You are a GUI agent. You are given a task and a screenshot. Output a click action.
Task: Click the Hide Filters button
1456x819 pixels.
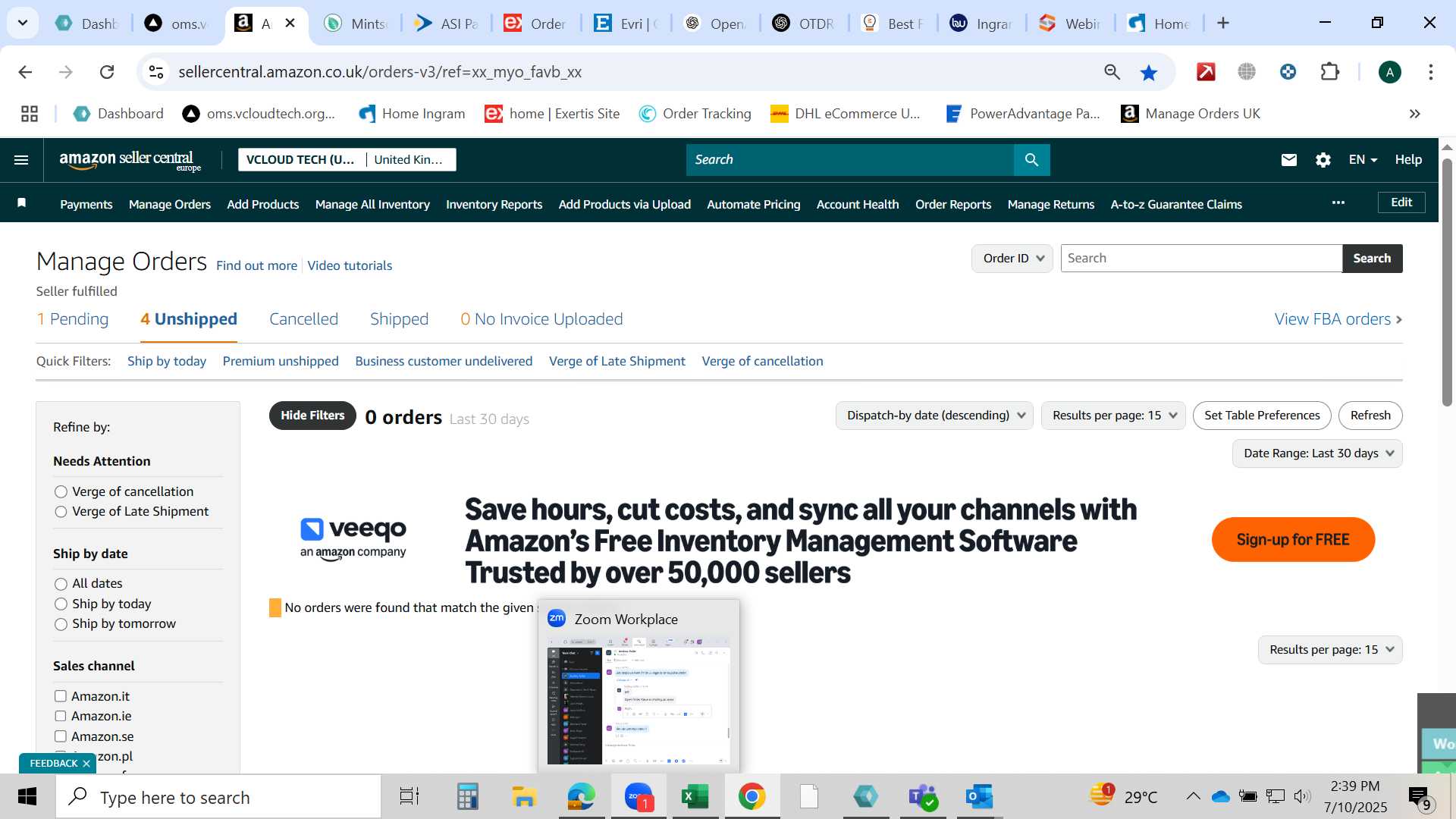(312, 416)
